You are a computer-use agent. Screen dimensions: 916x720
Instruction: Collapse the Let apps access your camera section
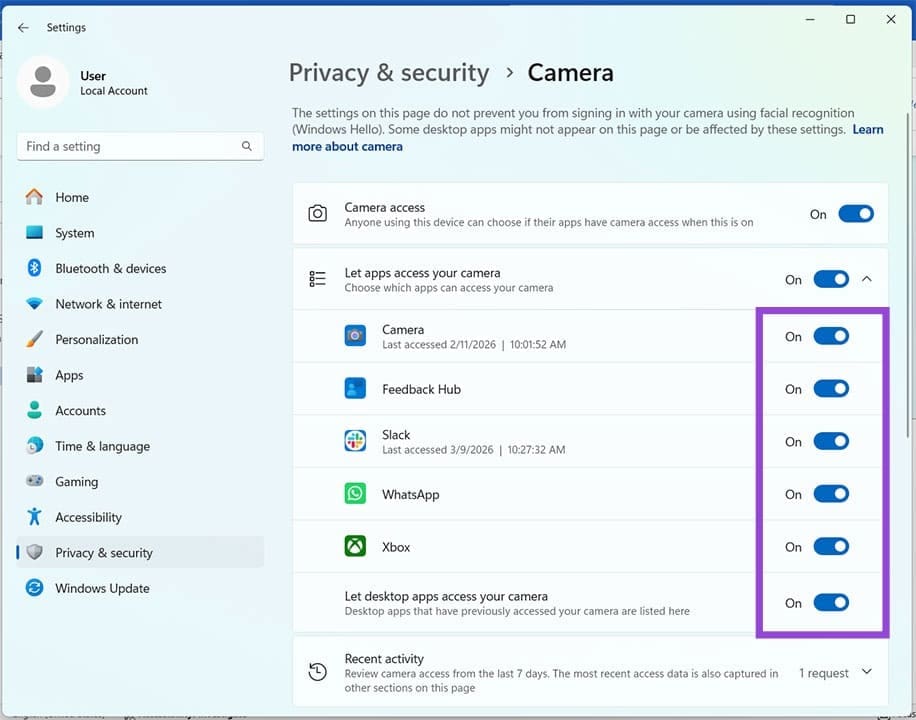click(x=866, y=280)
